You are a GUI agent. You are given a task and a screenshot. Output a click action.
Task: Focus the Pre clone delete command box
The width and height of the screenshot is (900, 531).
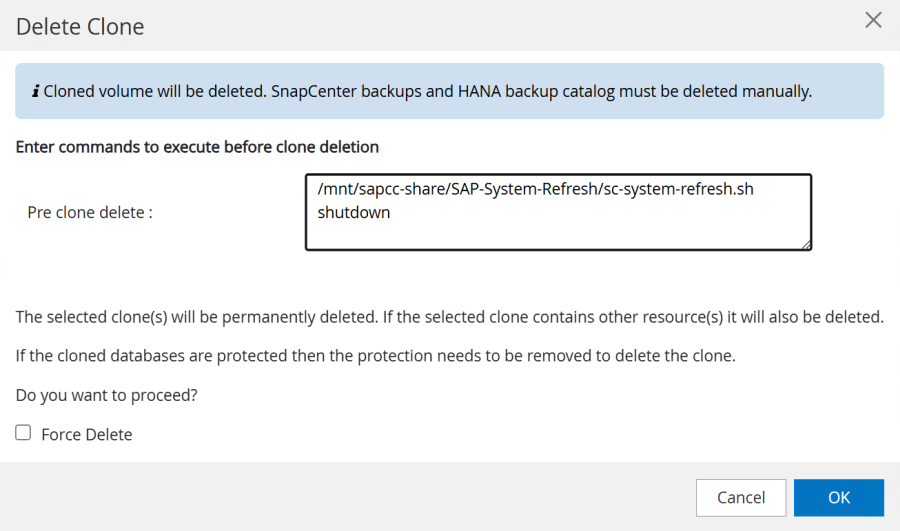click(x=558, y=232)
